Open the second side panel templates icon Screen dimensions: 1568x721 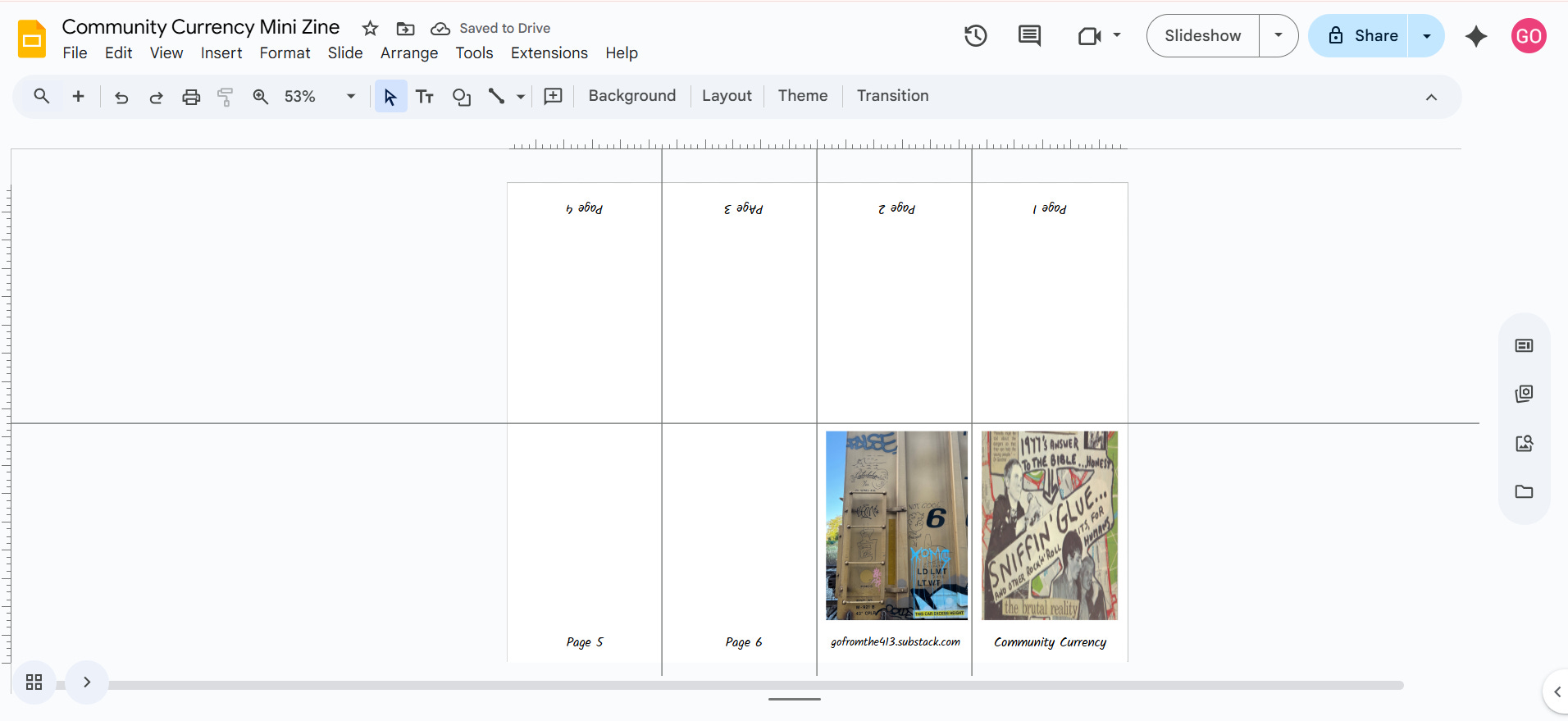coord(1524,394)
